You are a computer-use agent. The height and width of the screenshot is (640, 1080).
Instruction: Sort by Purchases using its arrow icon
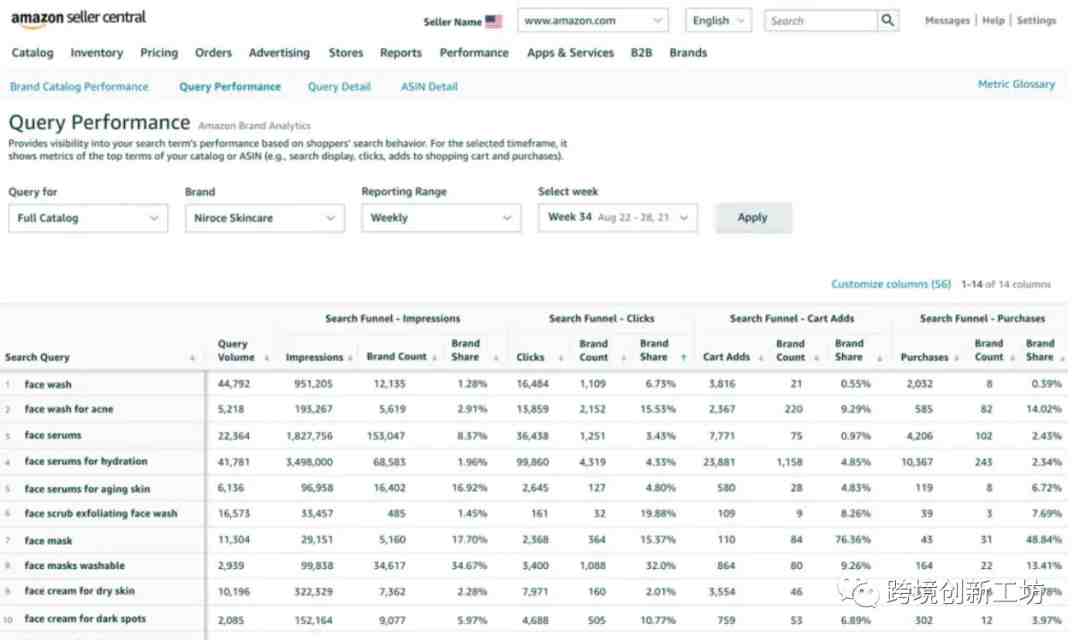pos(956,358)
